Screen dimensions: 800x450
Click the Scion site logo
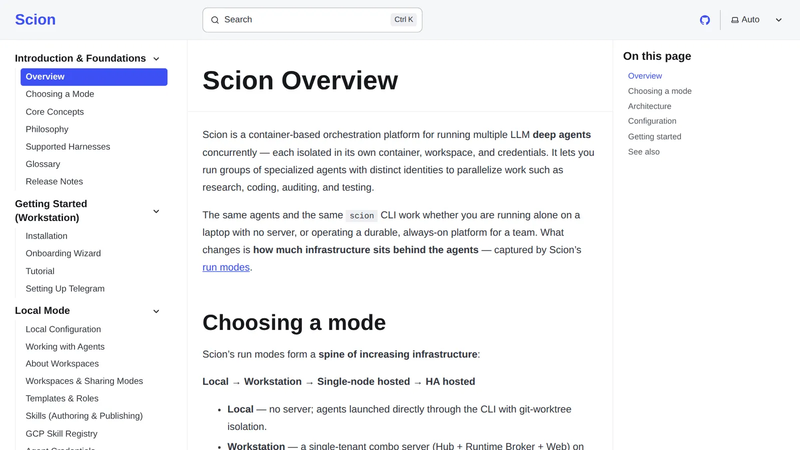[35, 19]
